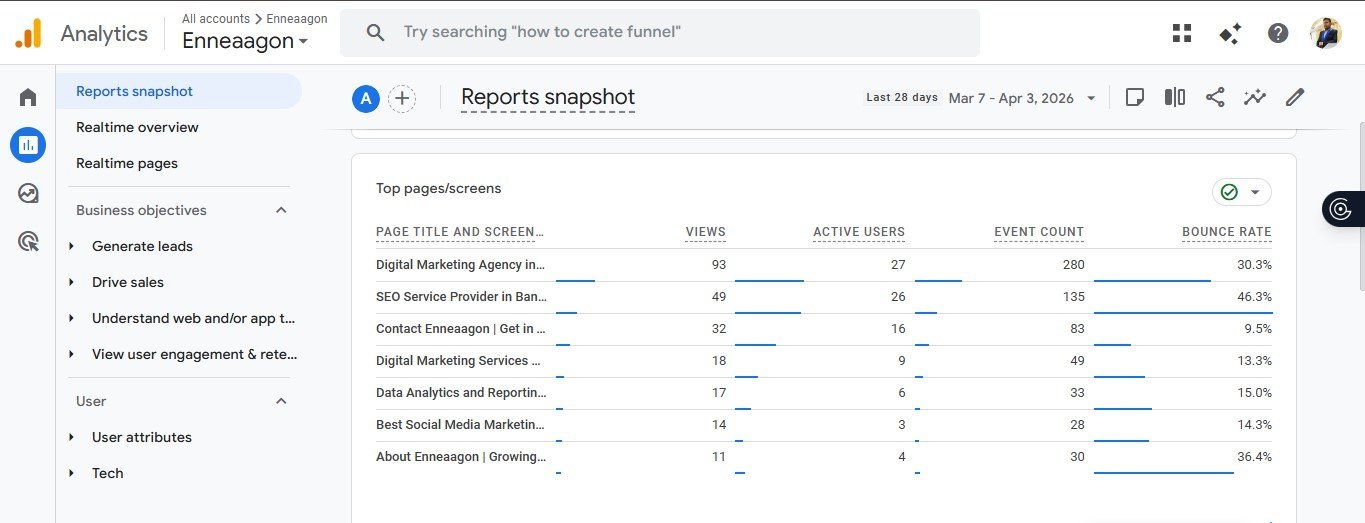
Task: Click the search input field
Action: (x=660, y=33)
